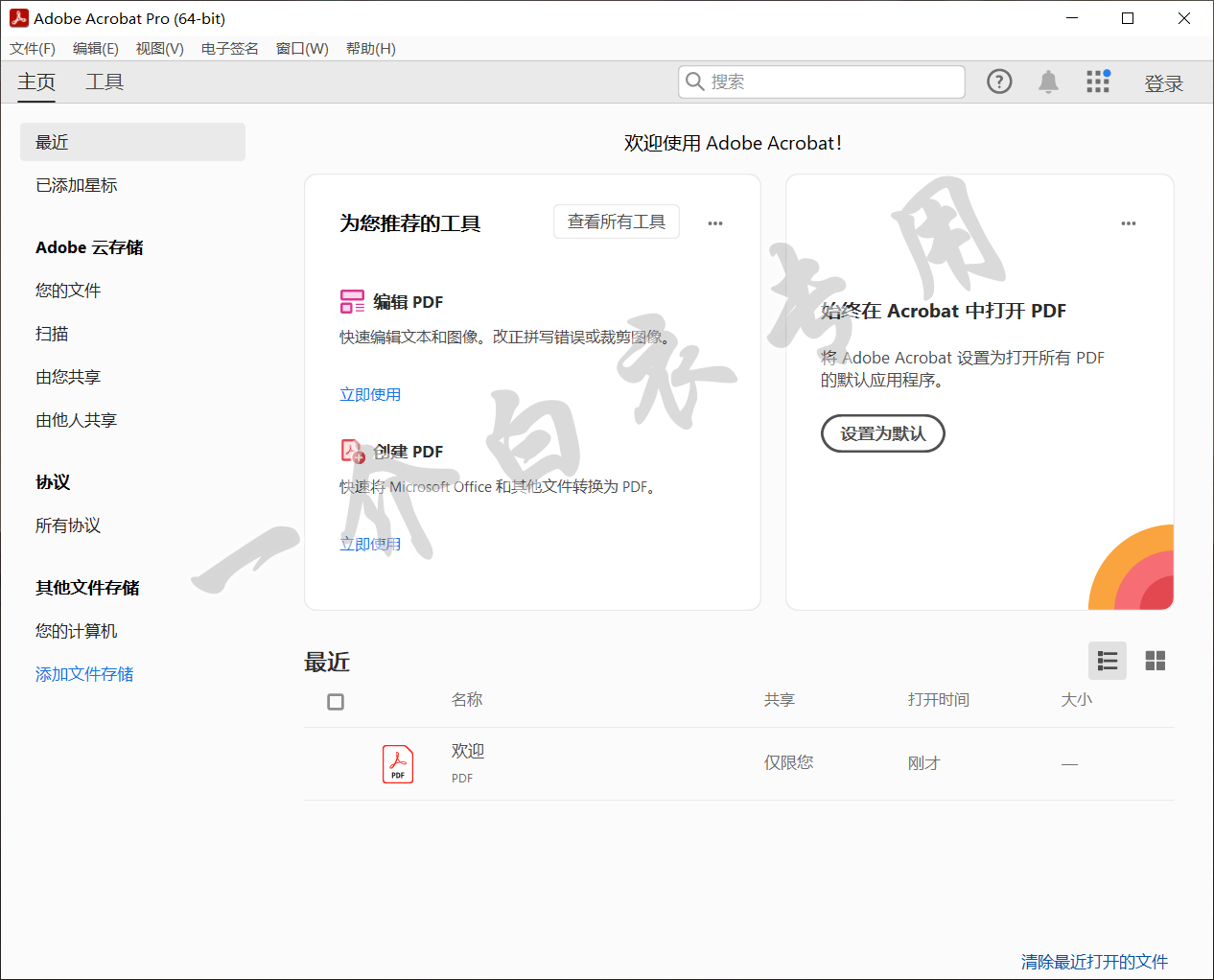
Task: Open the 帮助(H) menu
Action: (x=371, y=49)
